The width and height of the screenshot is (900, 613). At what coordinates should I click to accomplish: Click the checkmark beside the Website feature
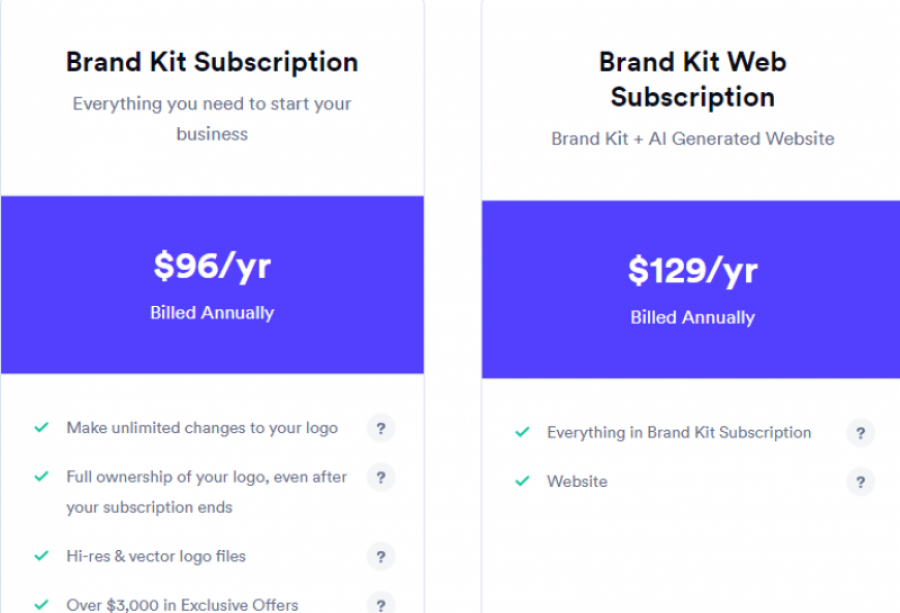(521, 481)
